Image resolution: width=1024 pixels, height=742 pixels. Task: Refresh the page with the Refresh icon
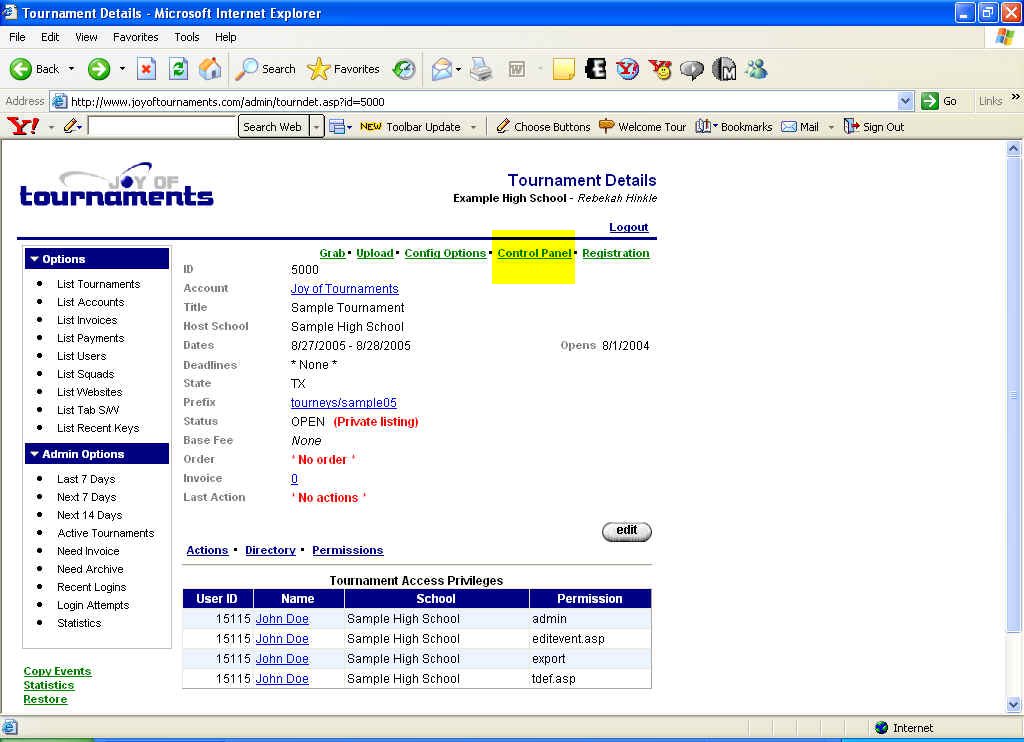click(x=178, y=69)
